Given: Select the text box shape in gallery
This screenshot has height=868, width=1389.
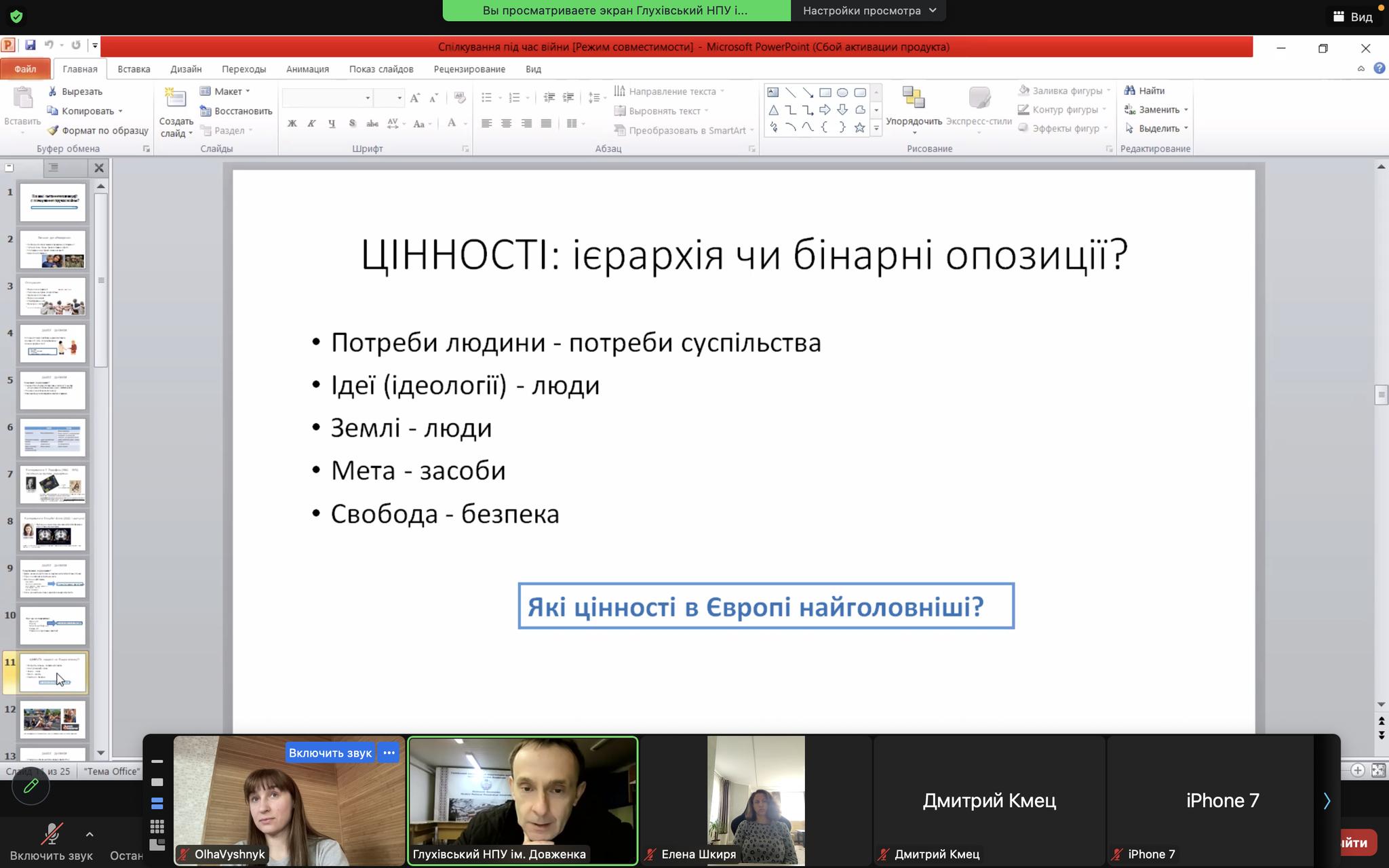Looking at the screenshot, I should pyautogui.click(x=773, y=92).
